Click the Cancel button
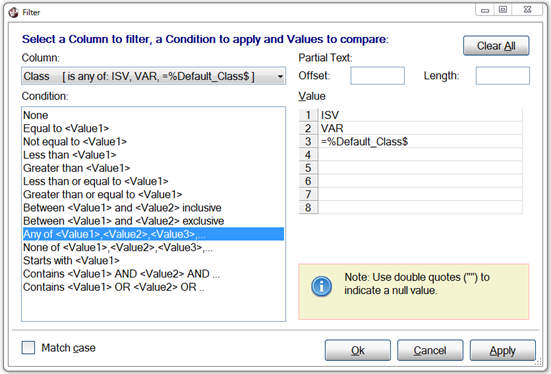 [x=430, y=350]
